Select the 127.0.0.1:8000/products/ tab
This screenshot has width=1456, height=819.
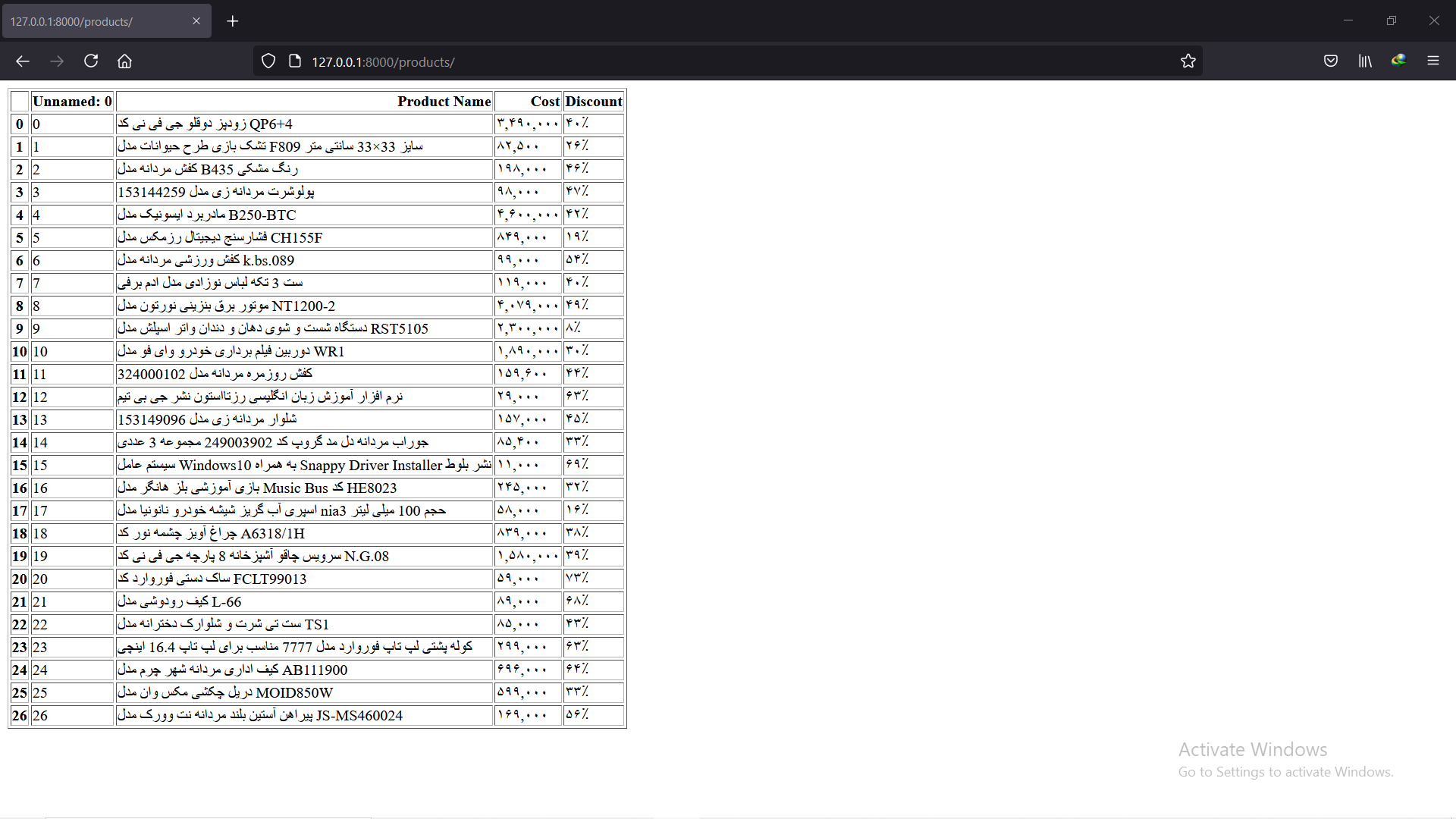pyautogui.click(x=91, y=21)
